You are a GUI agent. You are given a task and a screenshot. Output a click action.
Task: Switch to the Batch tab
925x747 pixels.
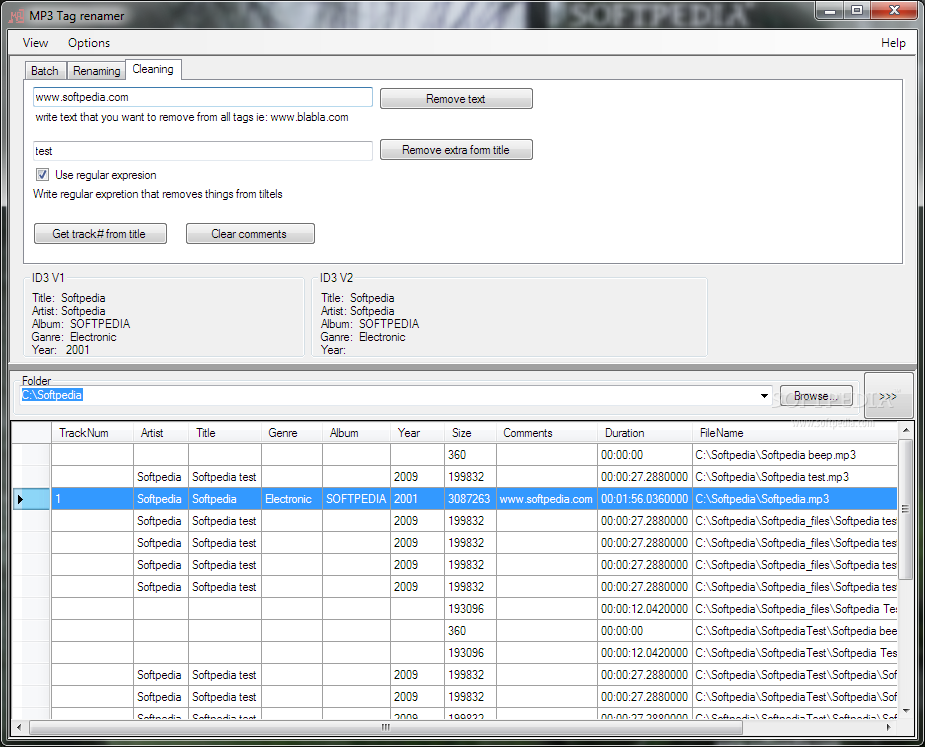point(45,71)
